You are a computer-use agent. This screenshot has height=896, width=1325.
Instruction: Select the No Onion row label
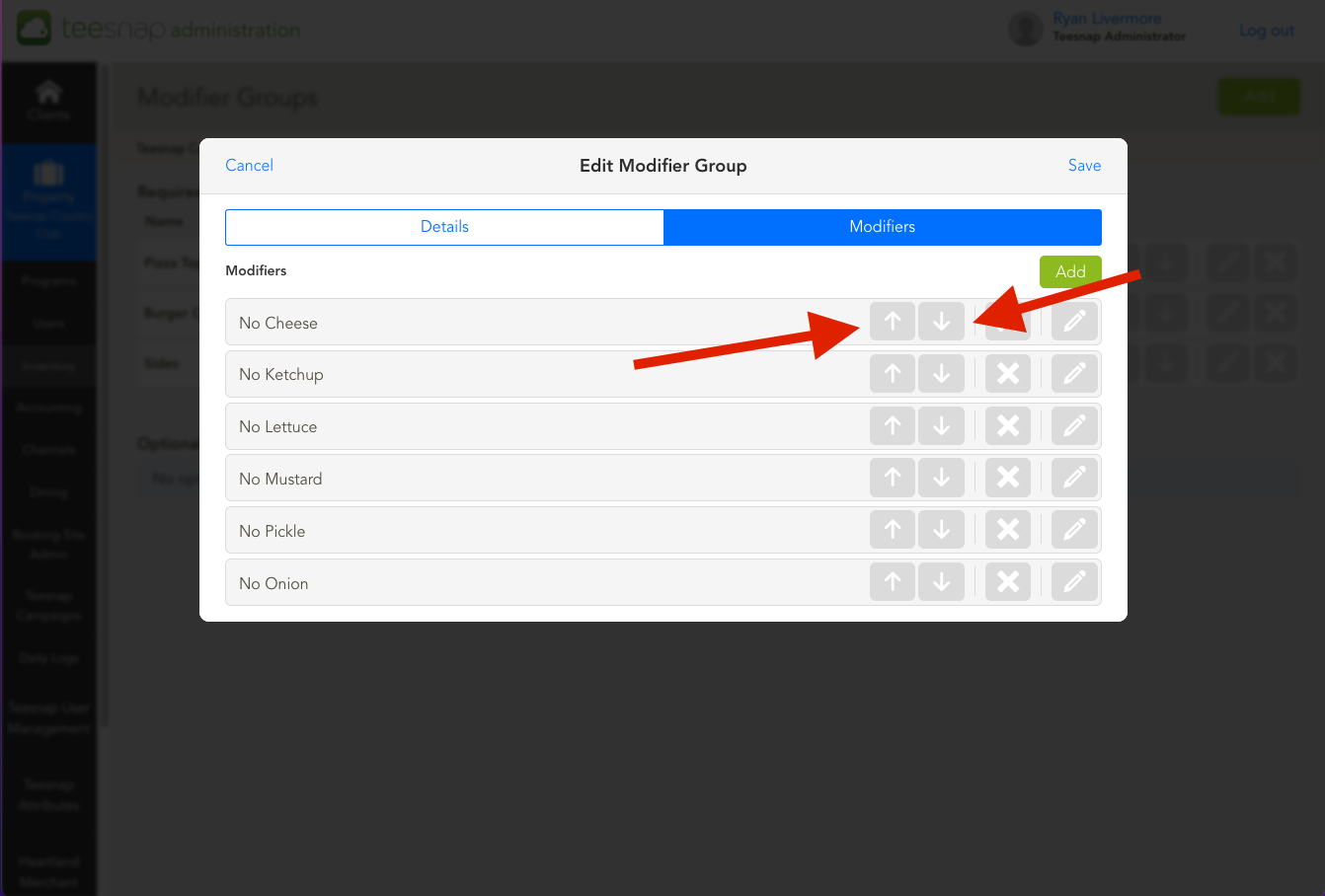pyautogui.click(x=273, y=583)
